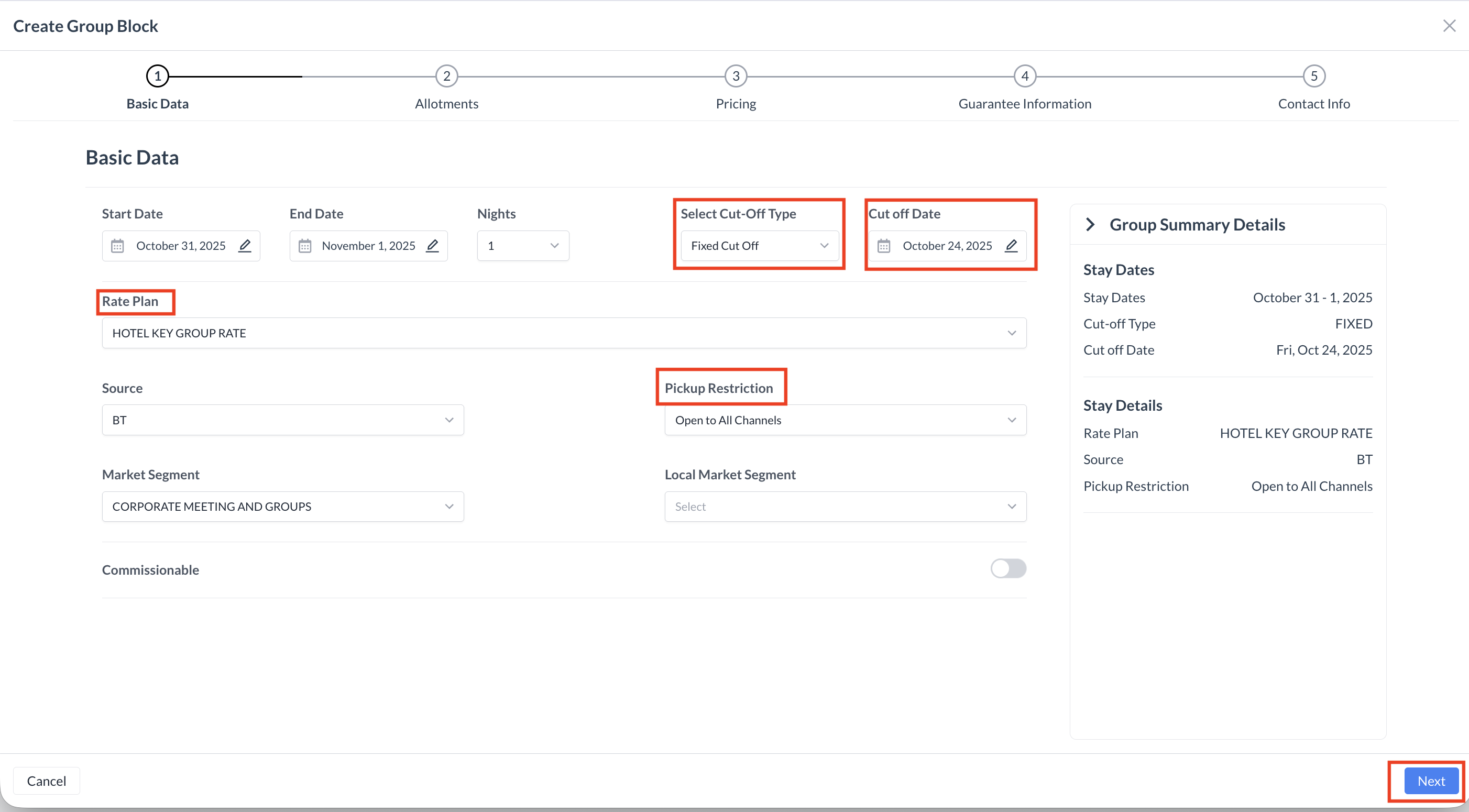
Task: Open the Pickup Restriction dropdown
Action: click(845, 420)
